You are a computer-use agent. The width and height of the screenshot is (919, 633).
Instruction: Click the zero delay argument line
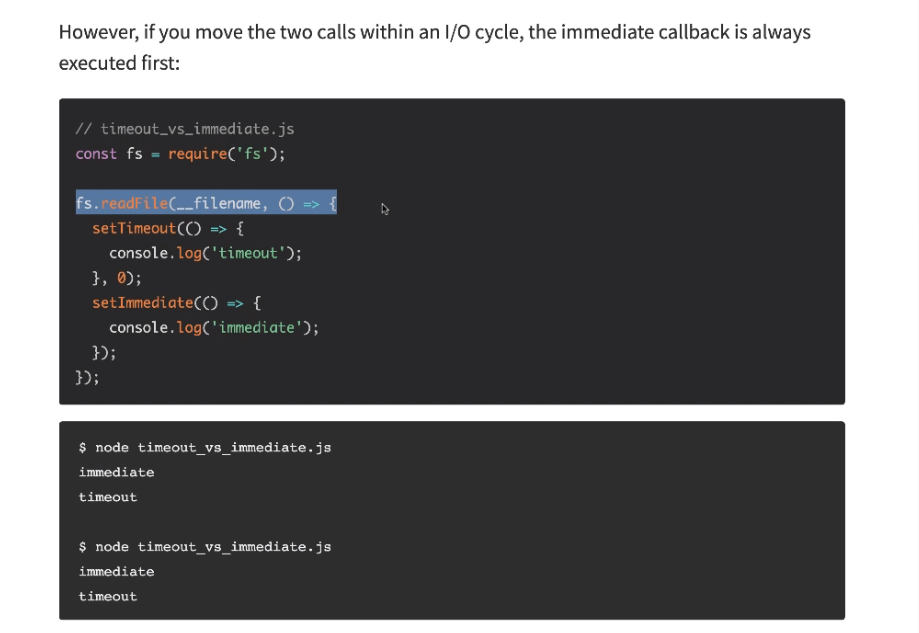[117, 278]
